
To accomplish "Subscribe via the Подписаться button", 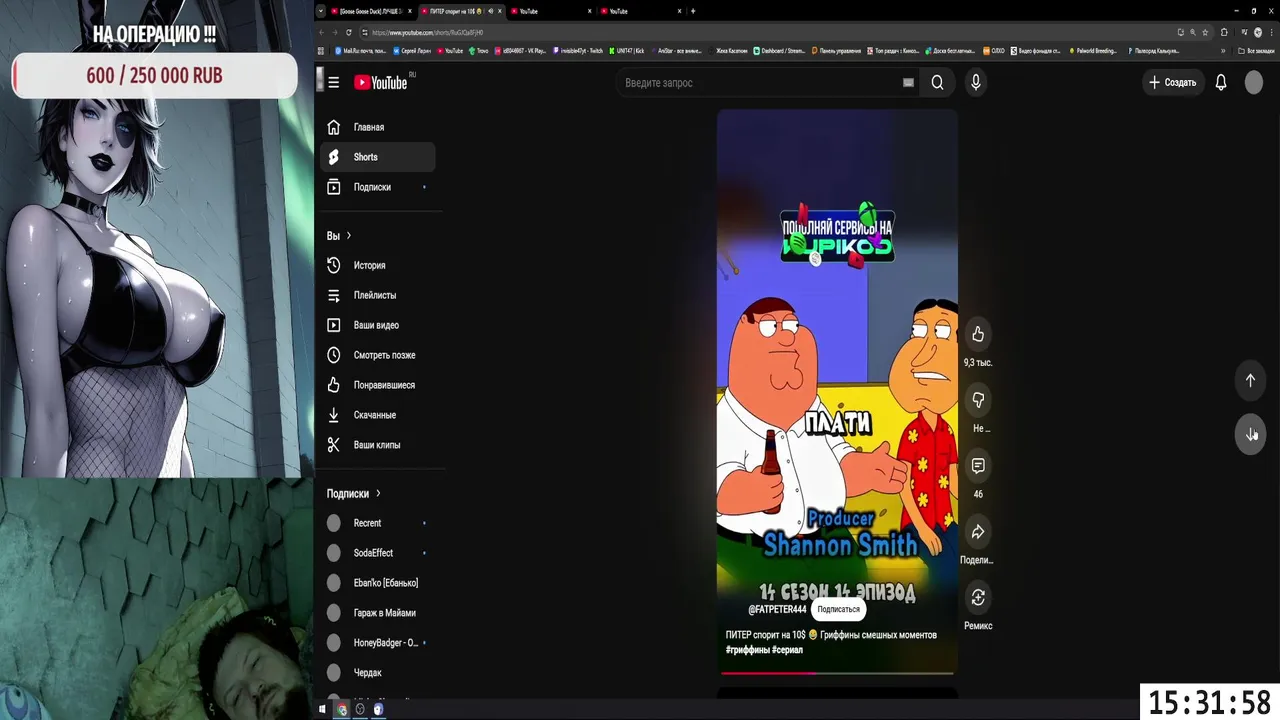I will (838, 609).
